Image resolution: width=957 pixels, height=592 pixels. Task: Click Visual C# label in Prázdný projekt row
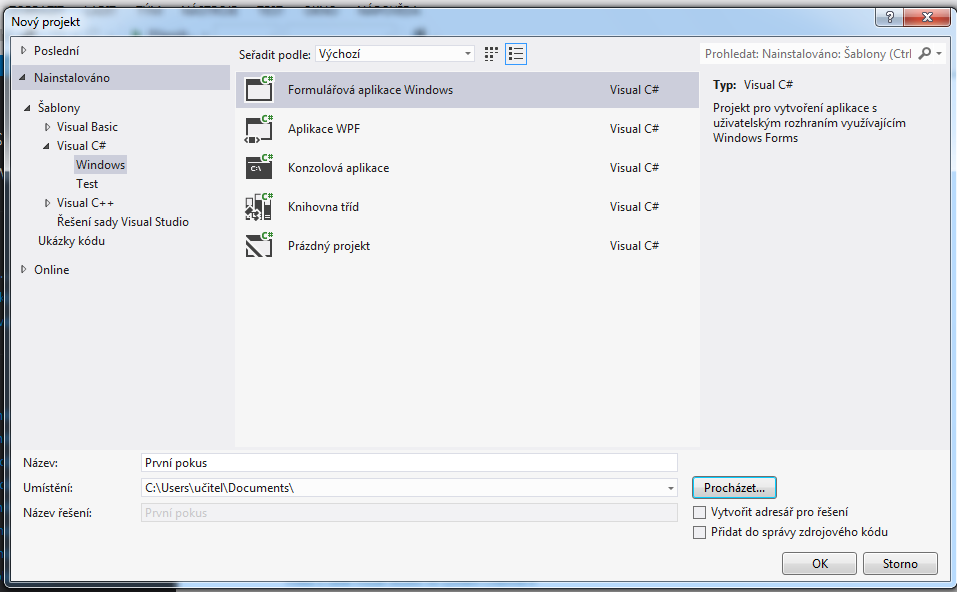pos(634,246)
